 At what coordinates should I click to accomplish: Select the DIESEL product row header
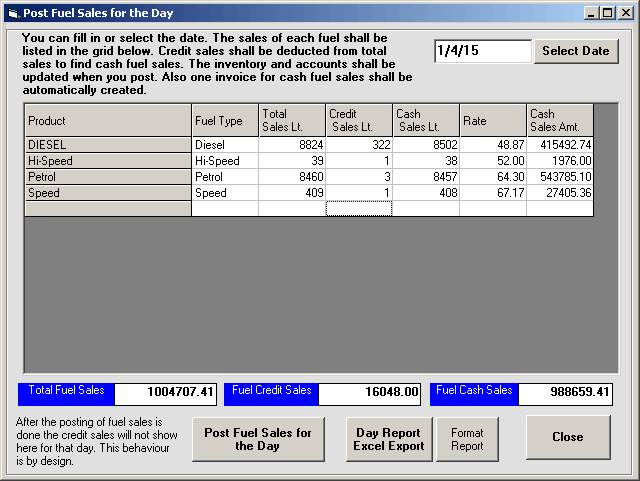click(x=108, y=145)
